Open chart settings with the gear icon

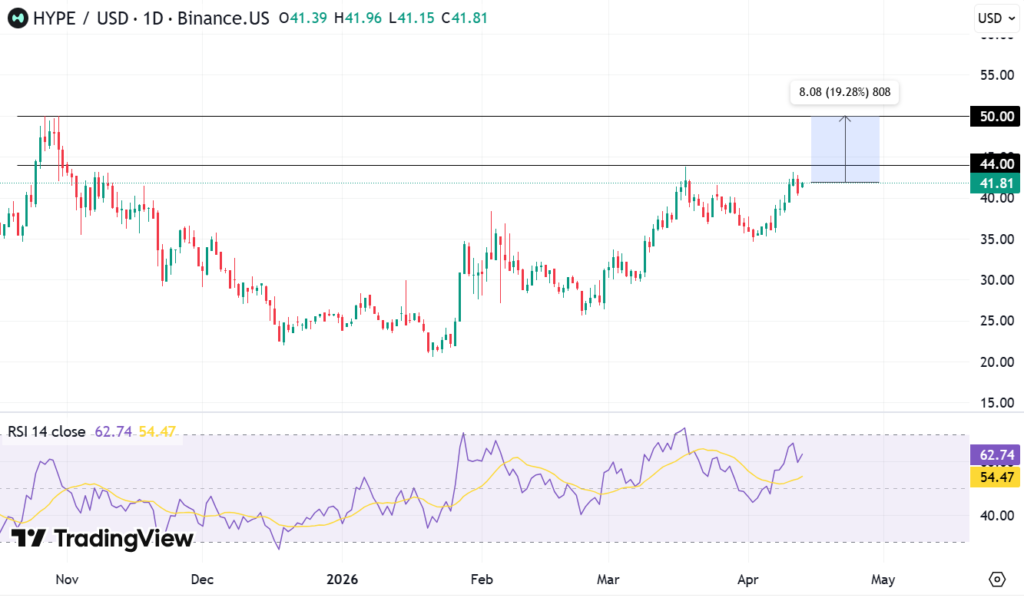pos(997,579)
